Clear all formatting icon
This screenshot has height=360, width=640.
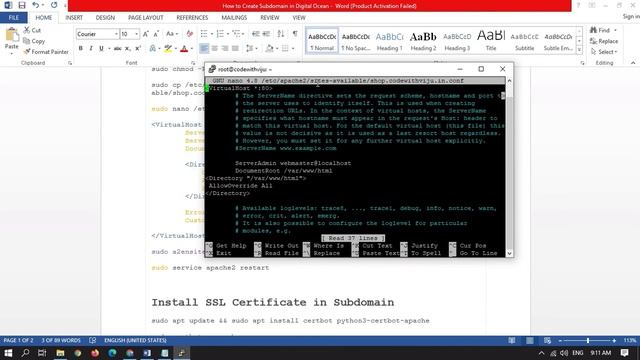(x=190, y=34)
